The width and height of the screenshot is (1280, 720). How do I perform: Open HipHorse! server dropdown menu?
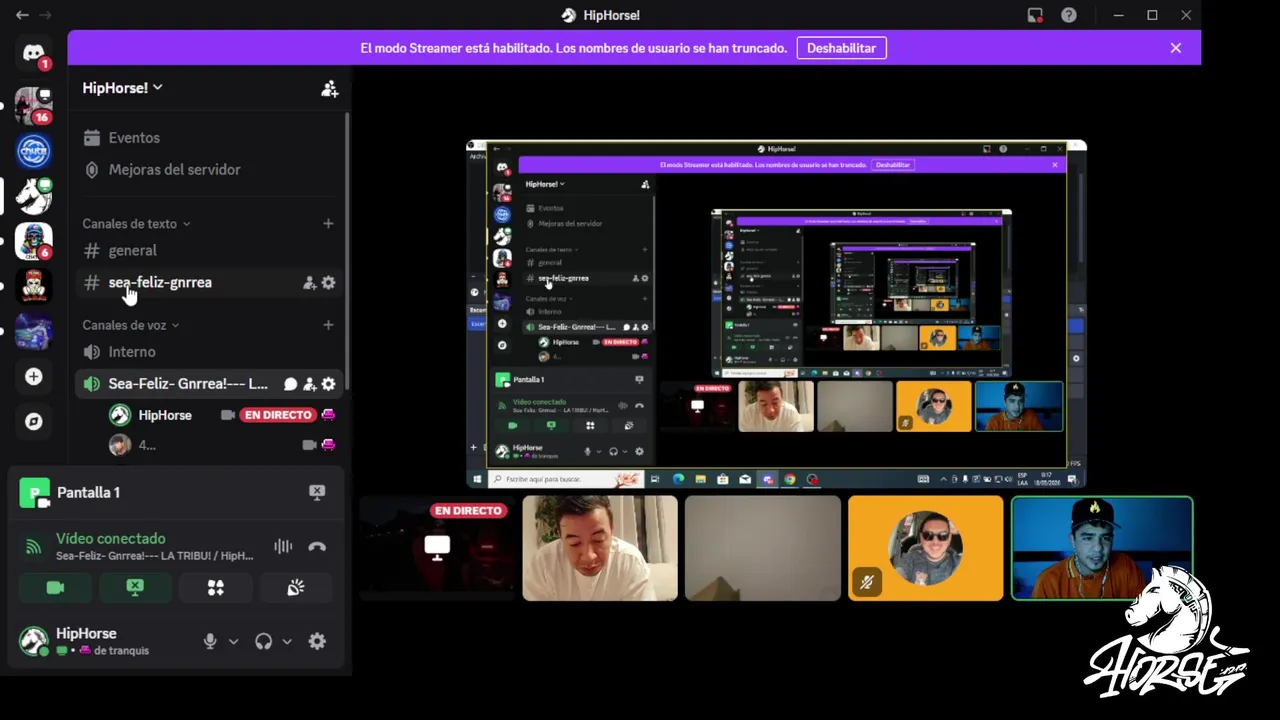click(x=122, y=88)
